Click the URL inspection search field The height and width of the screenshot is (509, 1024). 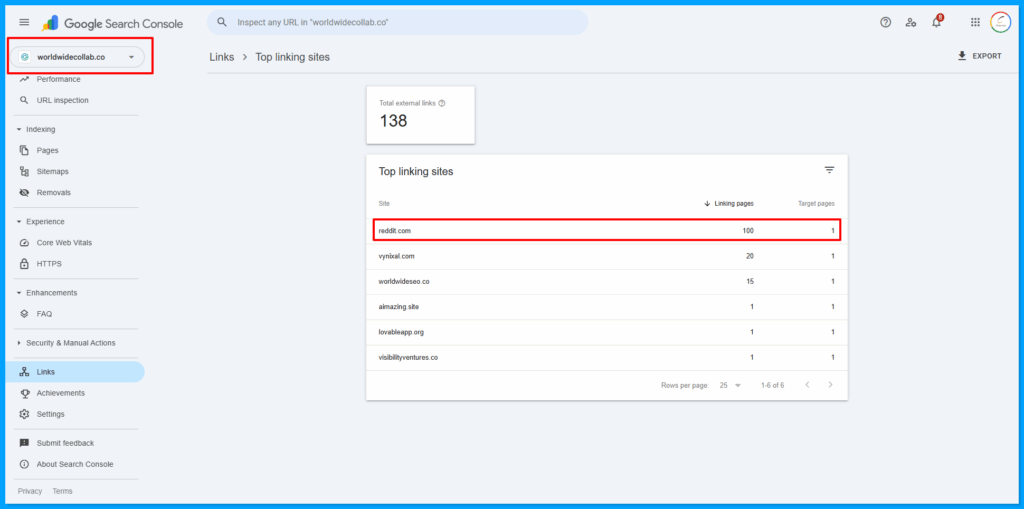point(397,22)
